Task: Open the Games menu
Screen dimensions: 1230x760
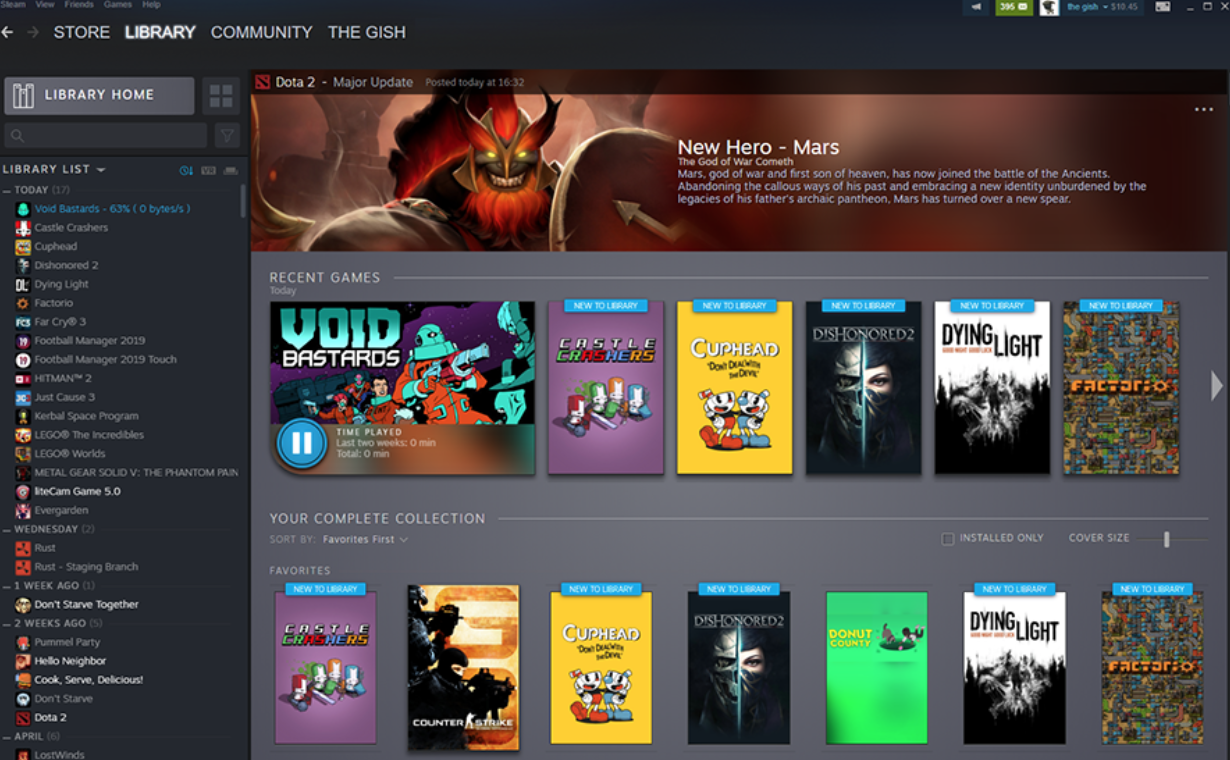Action: coord(118,5)
